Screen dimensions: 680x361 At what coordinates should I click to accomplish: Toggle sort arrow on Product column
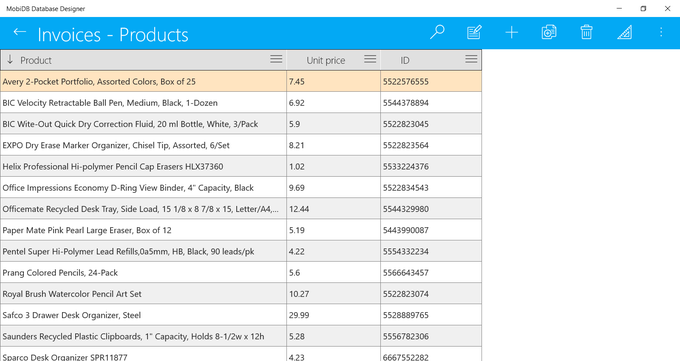tap(10, 59)
